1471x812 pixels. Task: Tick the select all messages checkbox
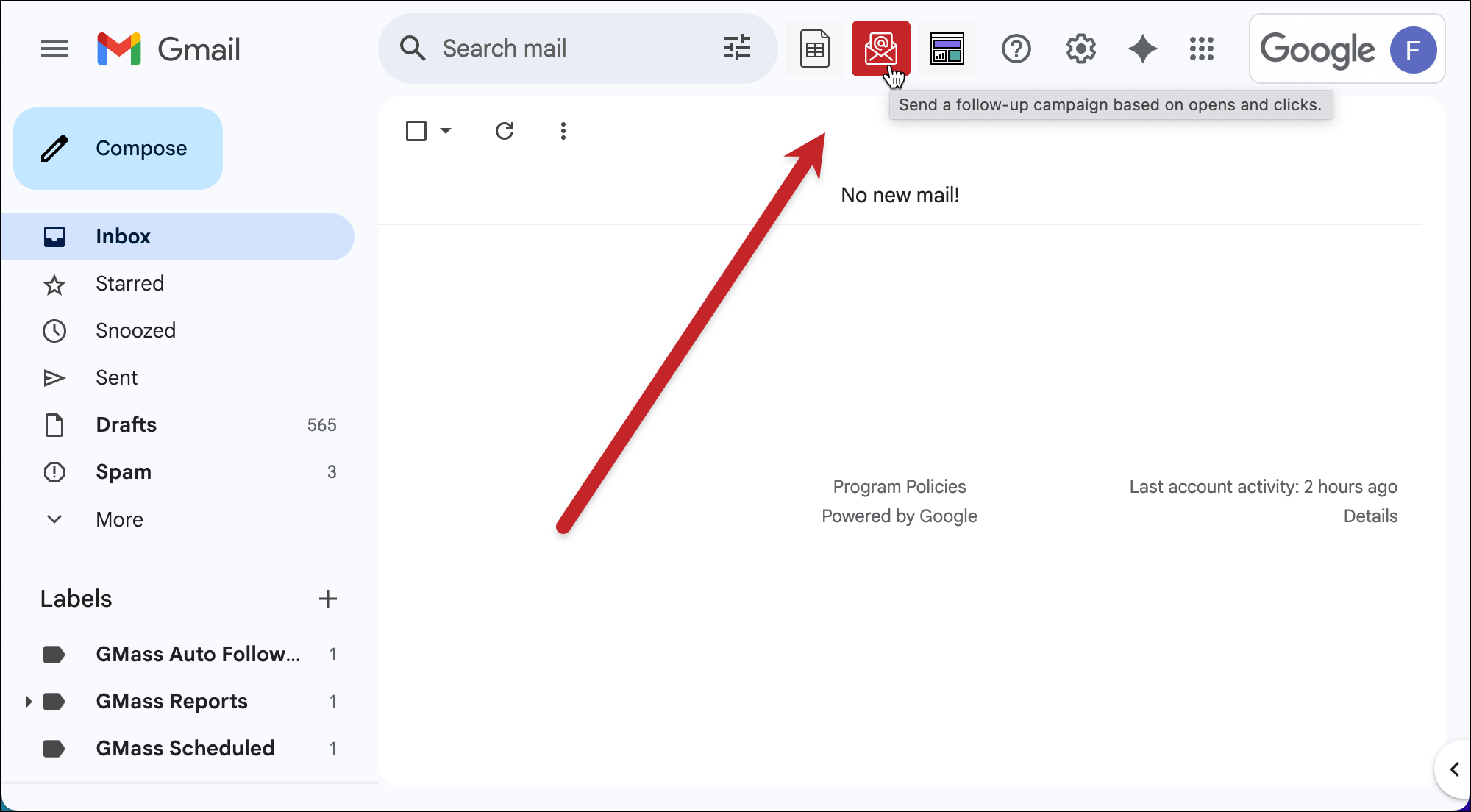click(x=416, y=131)
